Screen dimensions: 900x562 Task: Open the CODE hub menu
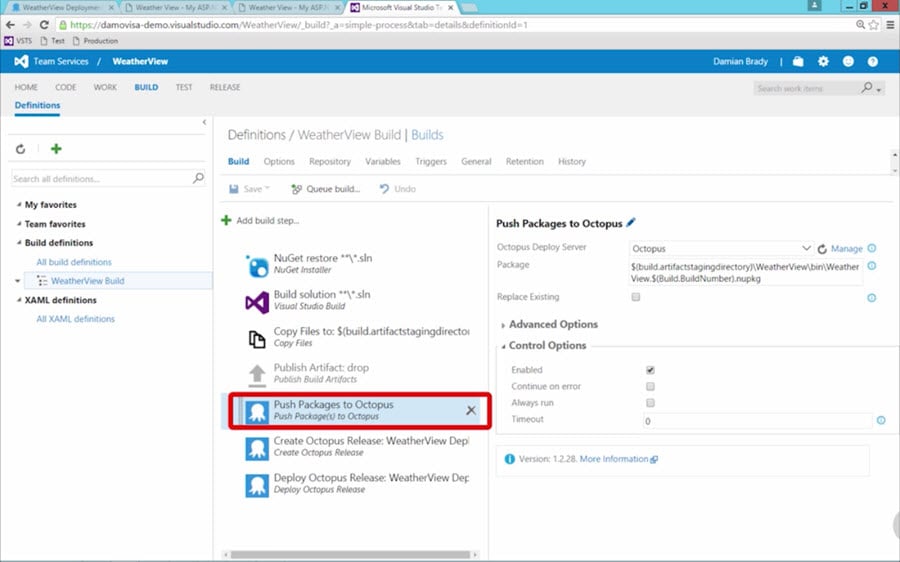tap(65, 87)
